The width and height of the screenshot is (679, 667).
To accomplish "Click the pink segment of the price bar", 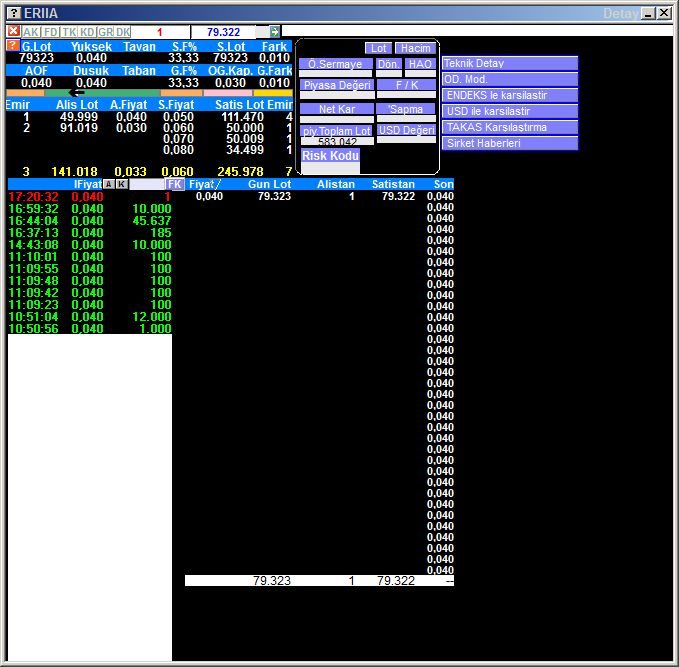I will pos(228,93).
